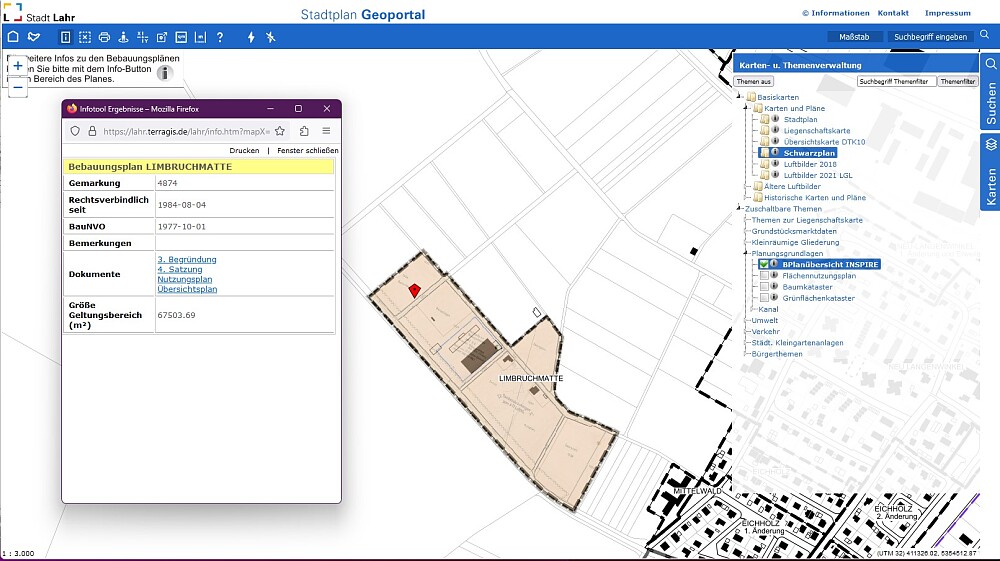
Task: Click the Themen aus button
Action: tap(754, 81)
